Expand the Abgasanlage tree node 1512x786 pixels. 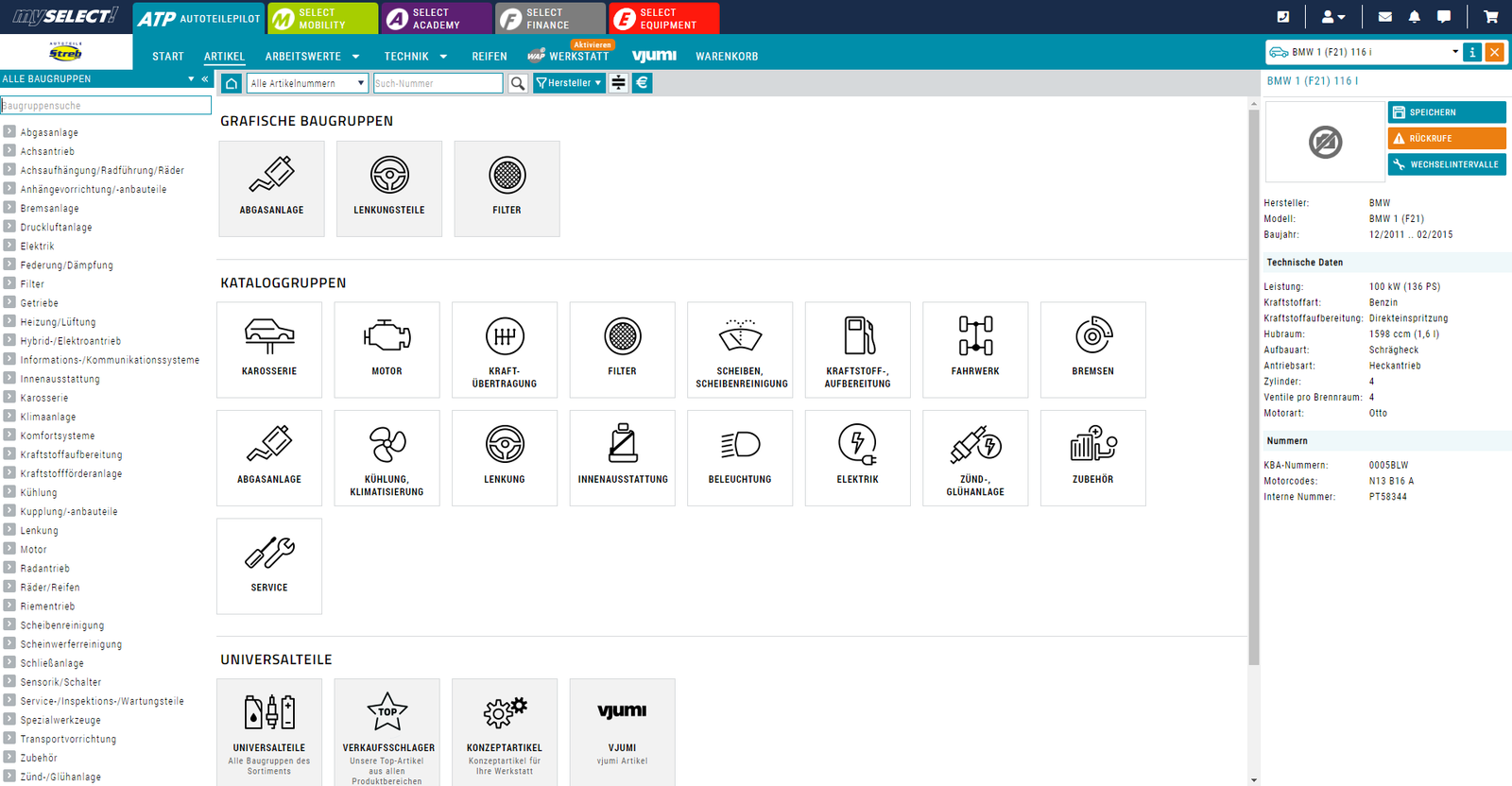(9, 132)
